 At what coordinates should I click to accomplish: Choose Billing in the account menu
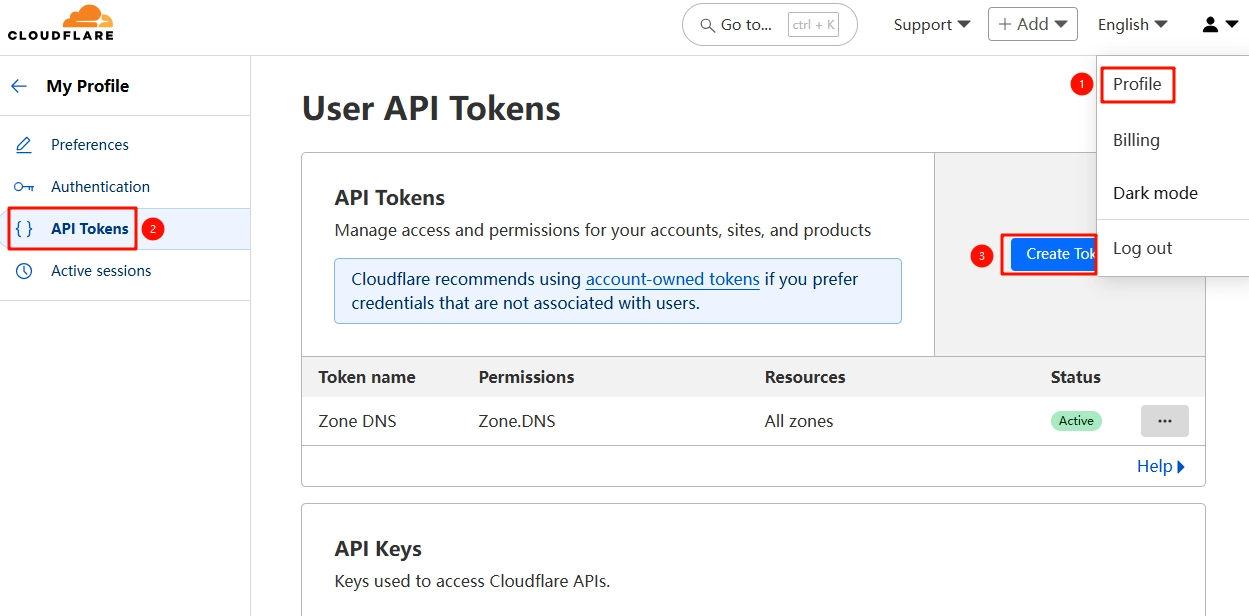[1135, 140]
